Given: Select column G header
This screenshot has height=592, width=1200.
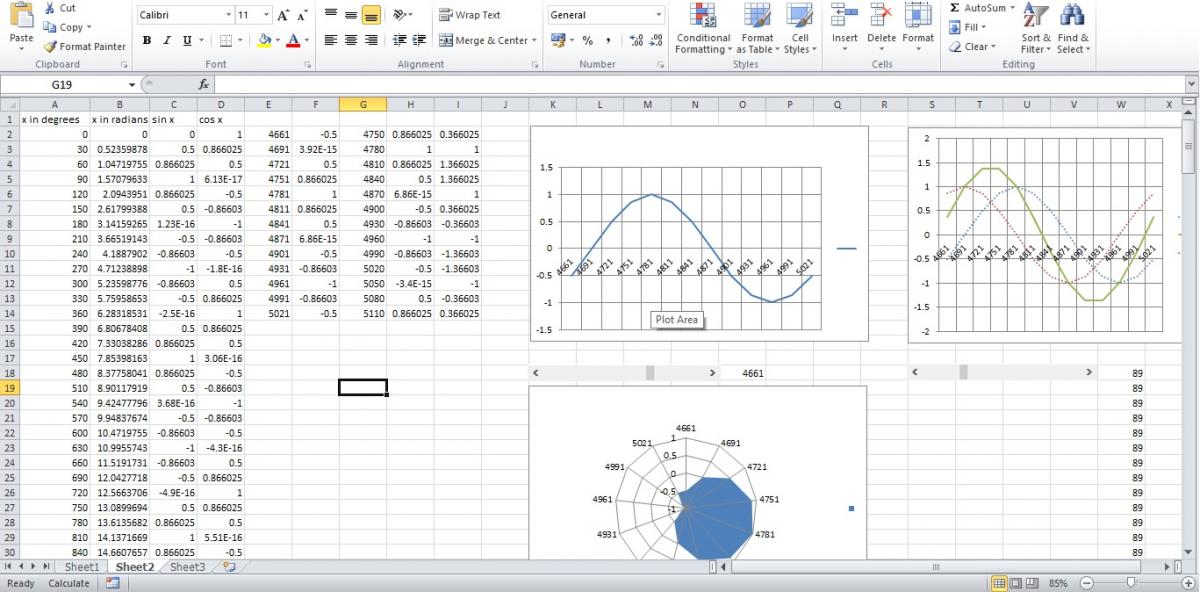Looking at the screenshot, I should (x=363, y=104).
